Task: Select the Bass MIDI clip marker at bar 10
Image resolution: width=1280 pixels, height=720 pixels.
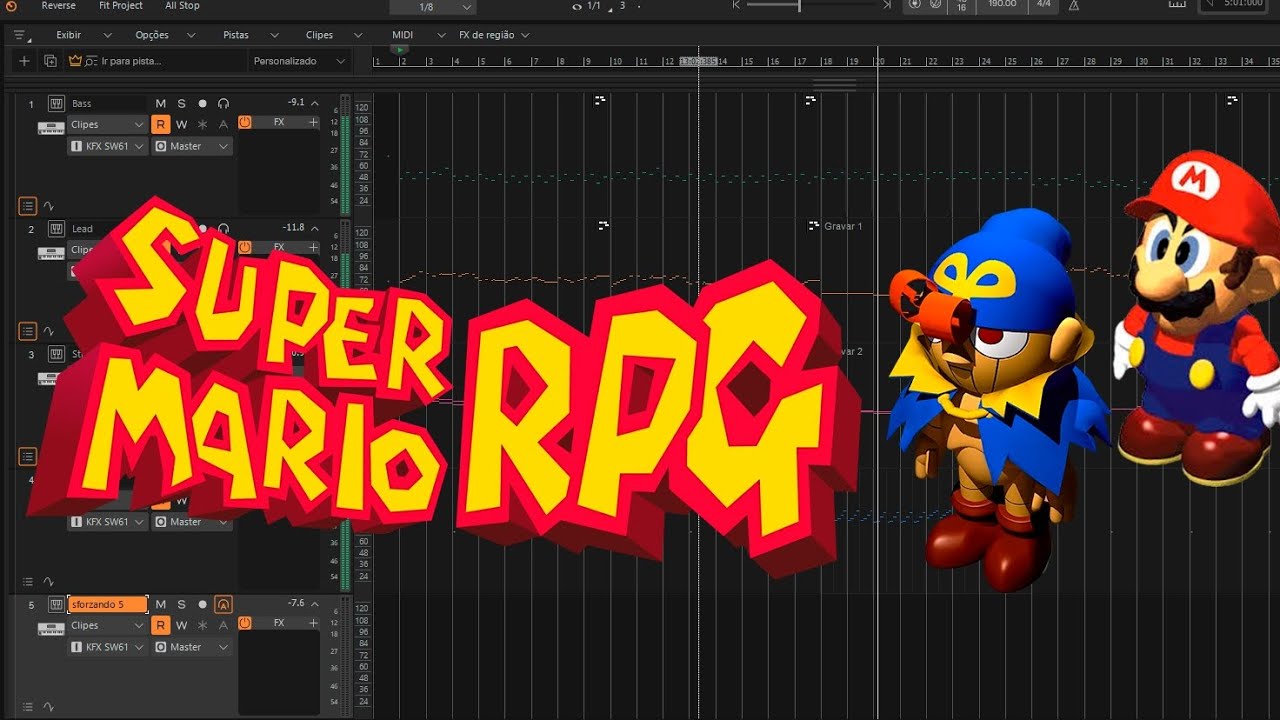Action: pyautogui.click(x=600, y=100)
